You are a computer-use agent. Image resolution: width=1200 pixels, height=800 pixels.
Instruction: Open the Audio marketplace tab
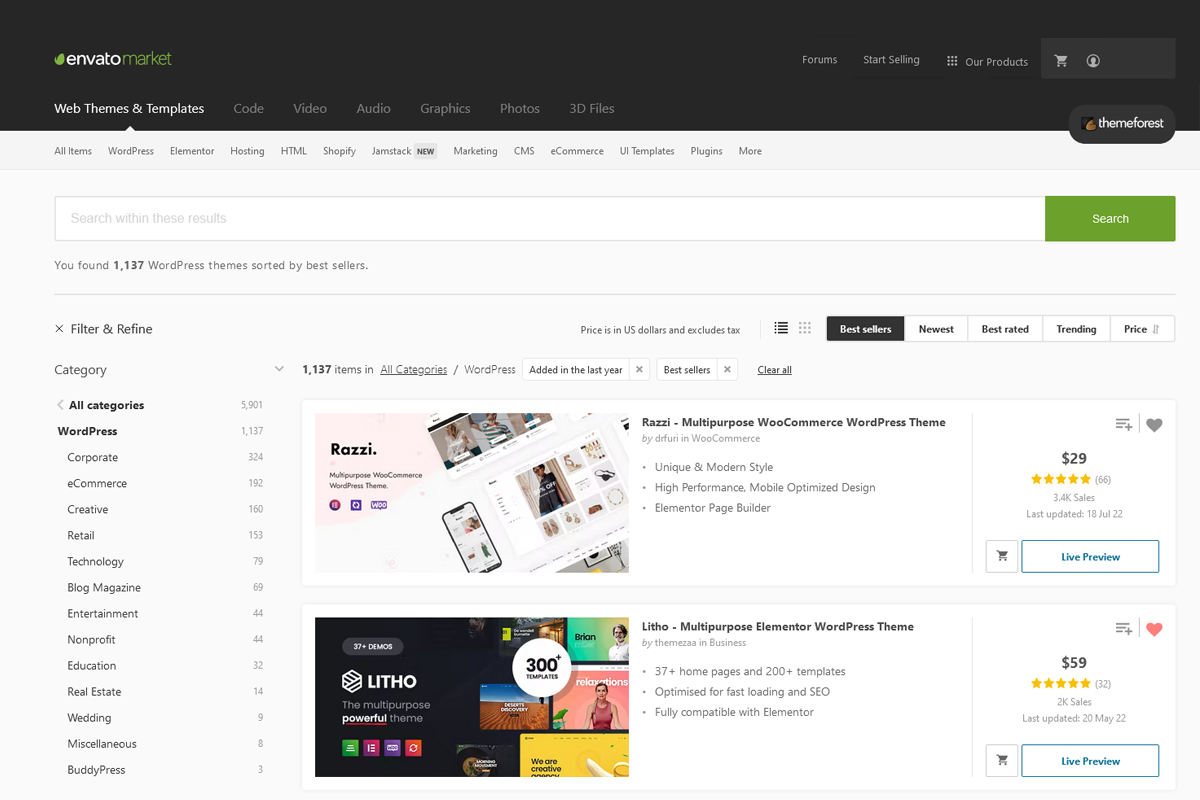pos(373,108)
